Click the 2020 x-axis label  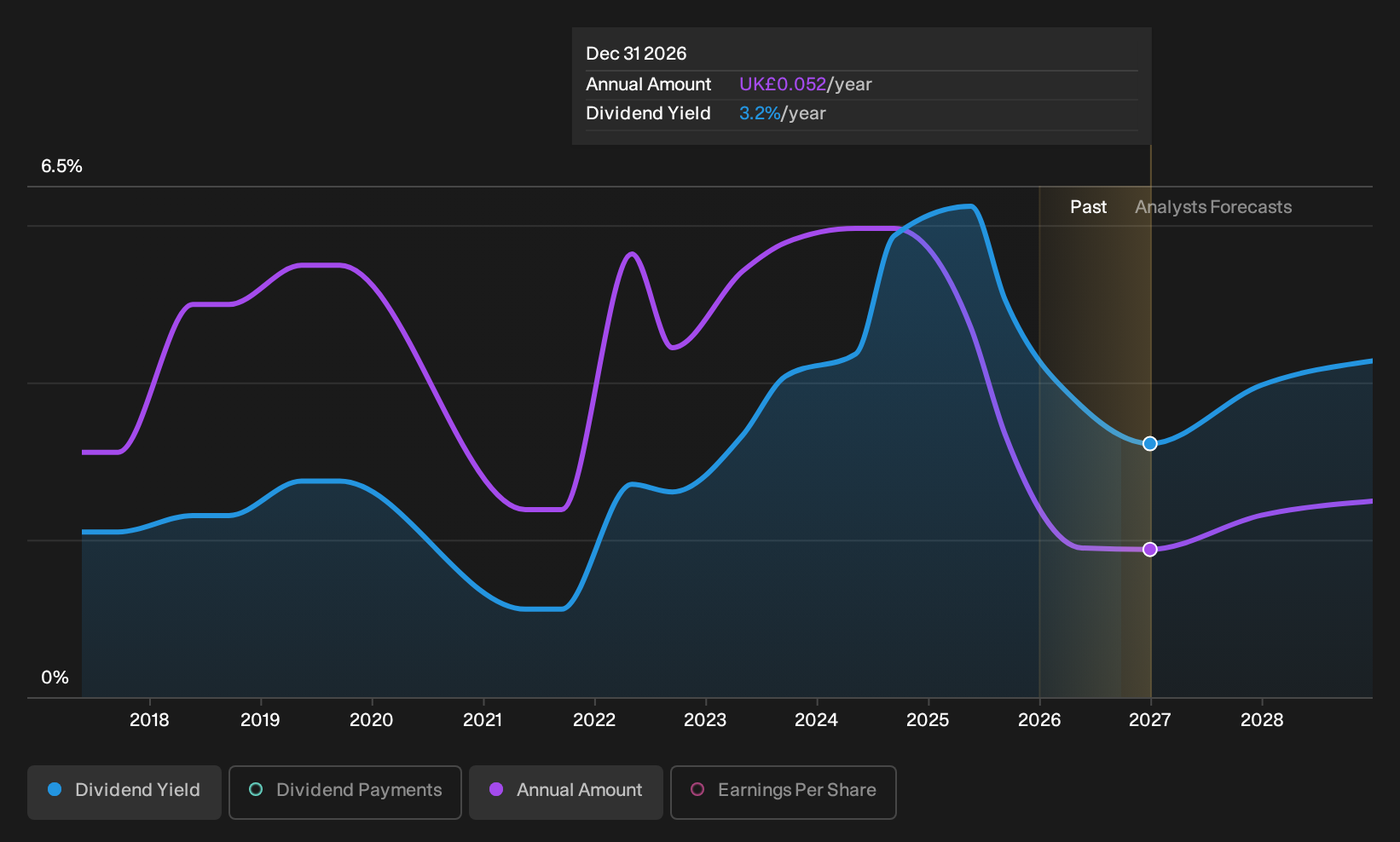(x=372, y=720)
